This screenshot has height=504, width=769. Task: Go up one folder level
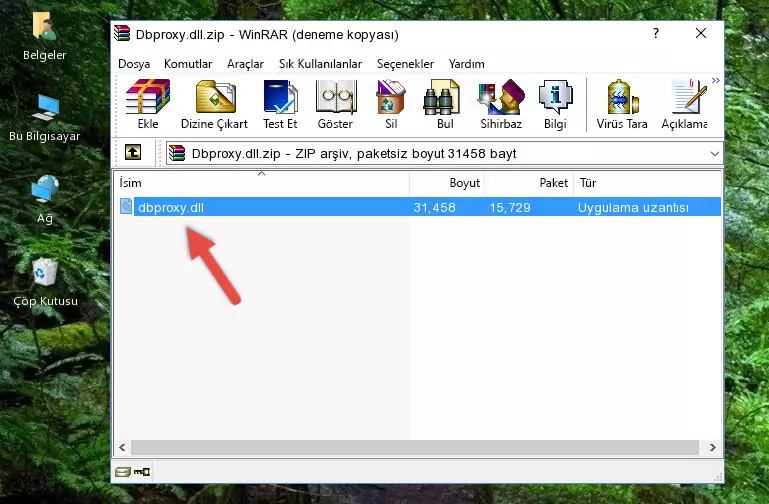pyautogui.click(x=132, y=152)
